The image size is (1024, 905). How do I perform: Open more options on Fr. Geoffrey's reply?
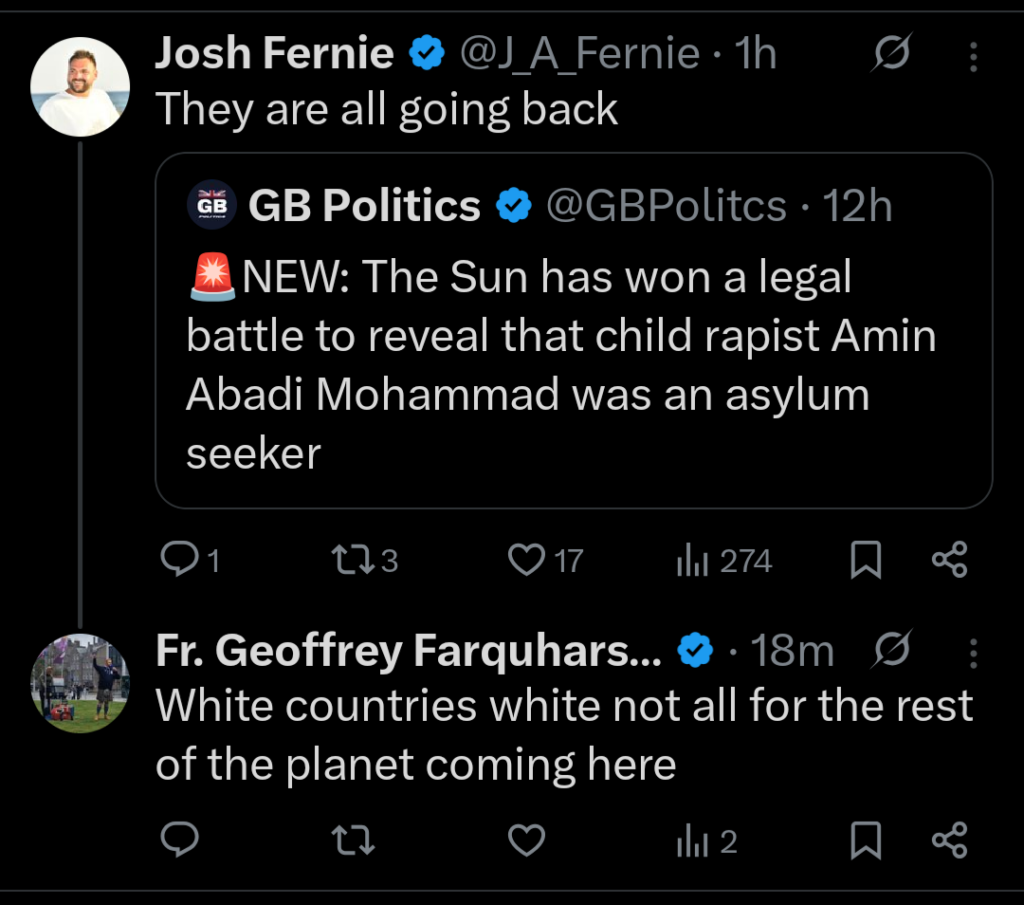973,654
